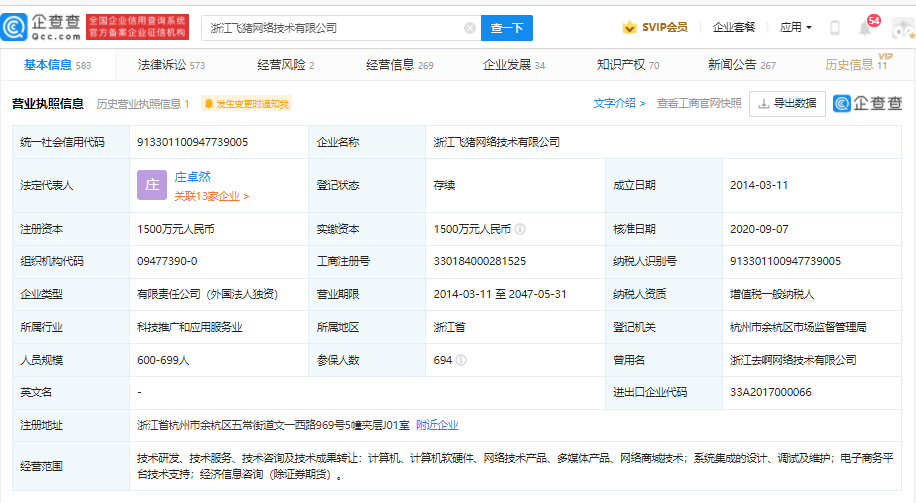Click the 导出数据 export button
Viewport: 916px width, 503px height.
point(787,104)
